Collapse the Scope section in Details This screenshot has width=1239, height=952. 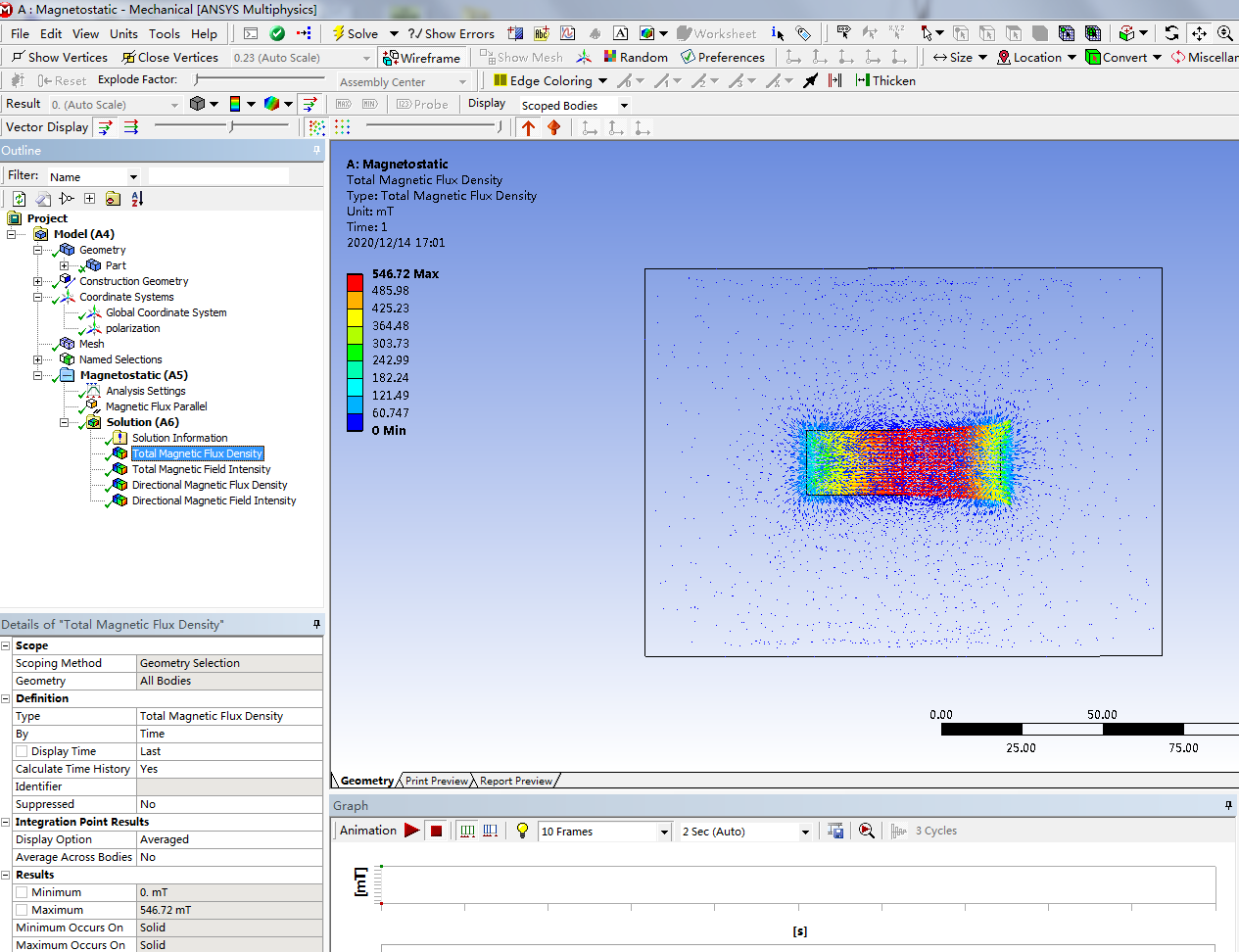(x=6, y=645)
